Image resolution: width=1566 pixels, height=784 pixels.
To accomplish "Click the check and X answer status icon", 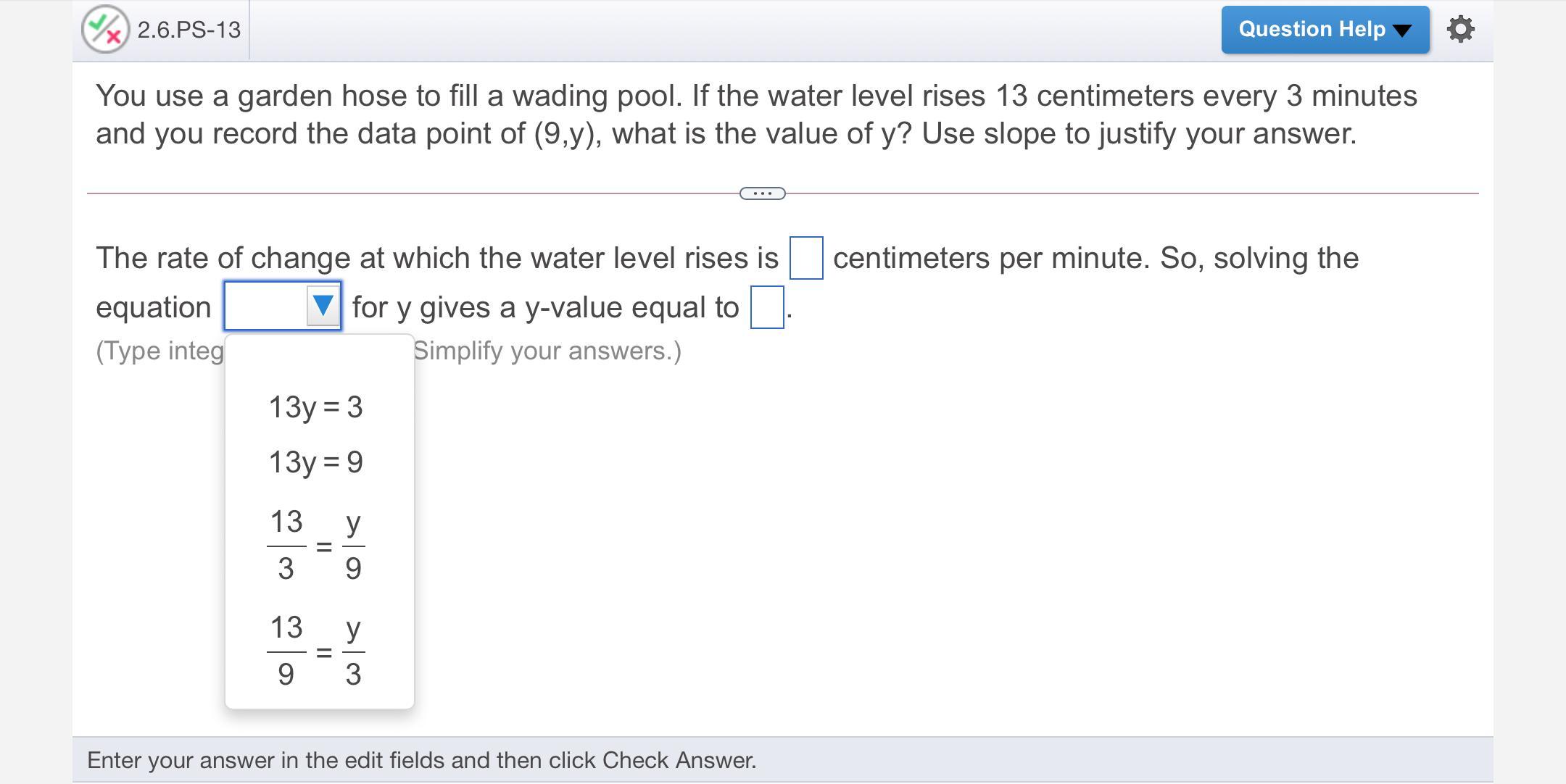I will tap(105, 30).
